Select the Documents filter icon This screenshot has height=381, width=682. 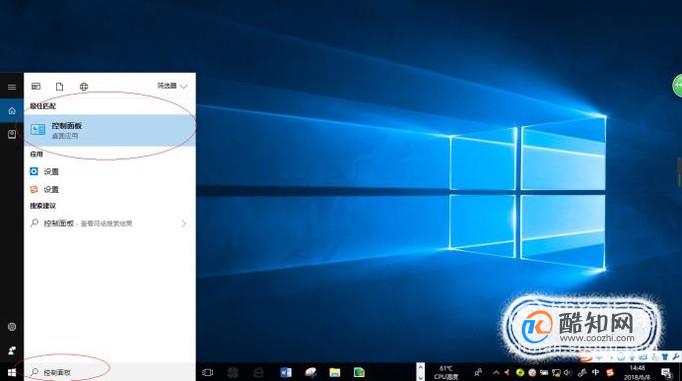pyautogui.click(x=60, y=86)
